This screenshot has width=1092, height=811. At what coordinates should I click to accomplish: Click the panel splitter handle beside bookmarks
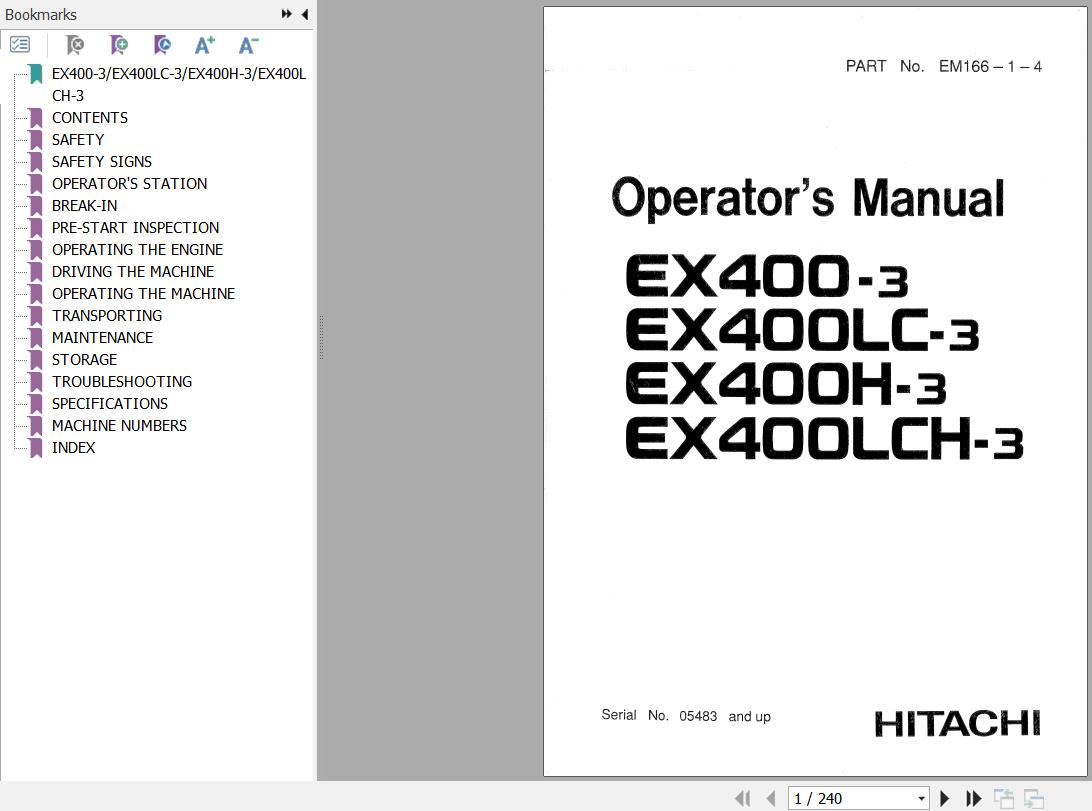tap(321, 338)
